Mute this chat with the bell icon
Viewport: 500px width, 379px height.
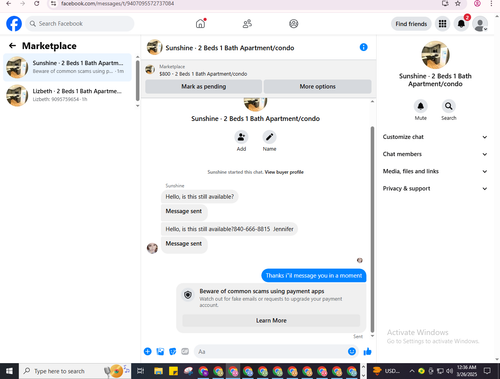[x=421, y=106]
